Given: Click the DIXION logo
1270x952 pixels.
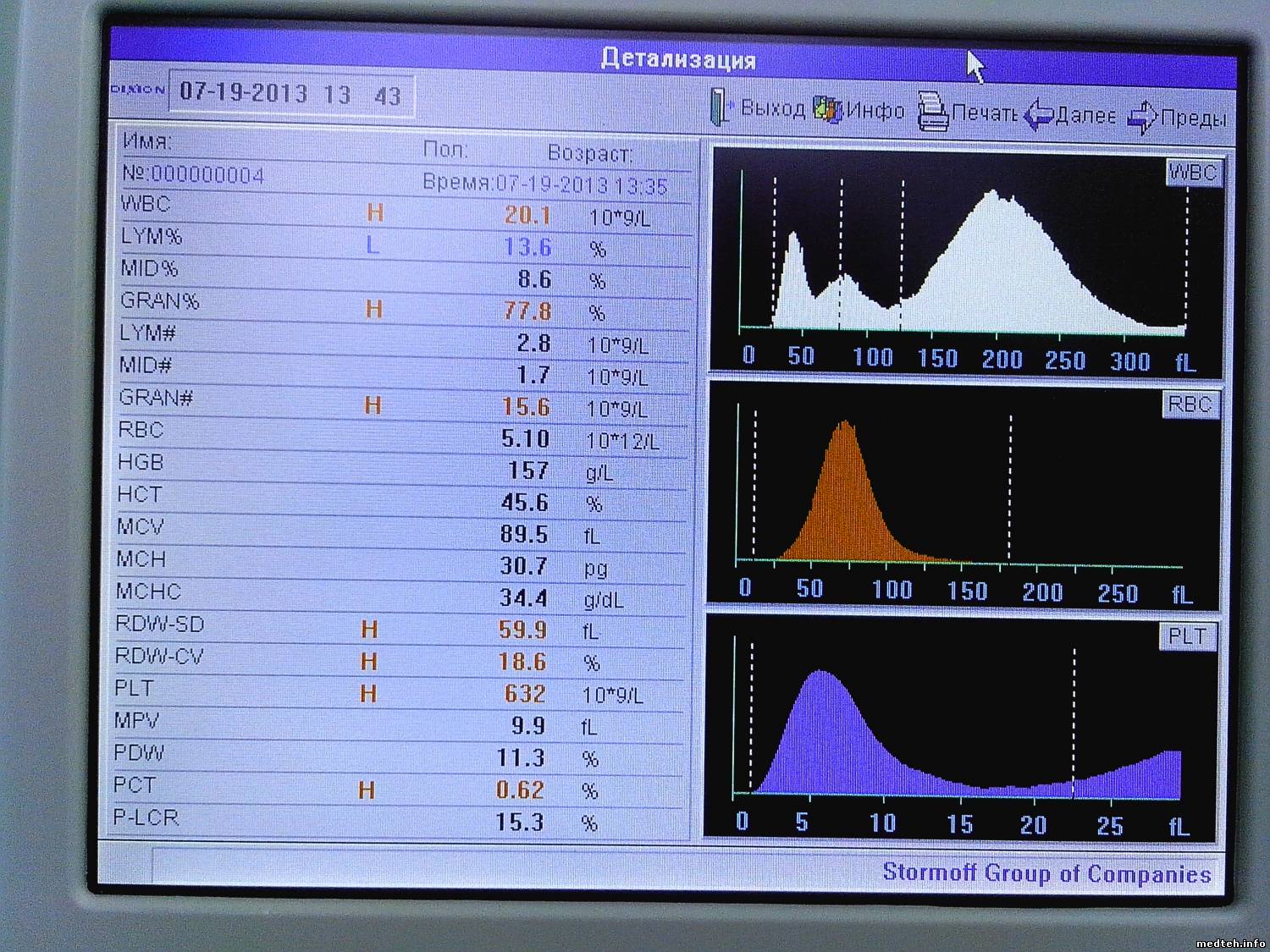Looking at the screenshot, I should click(x=138, y=90).
